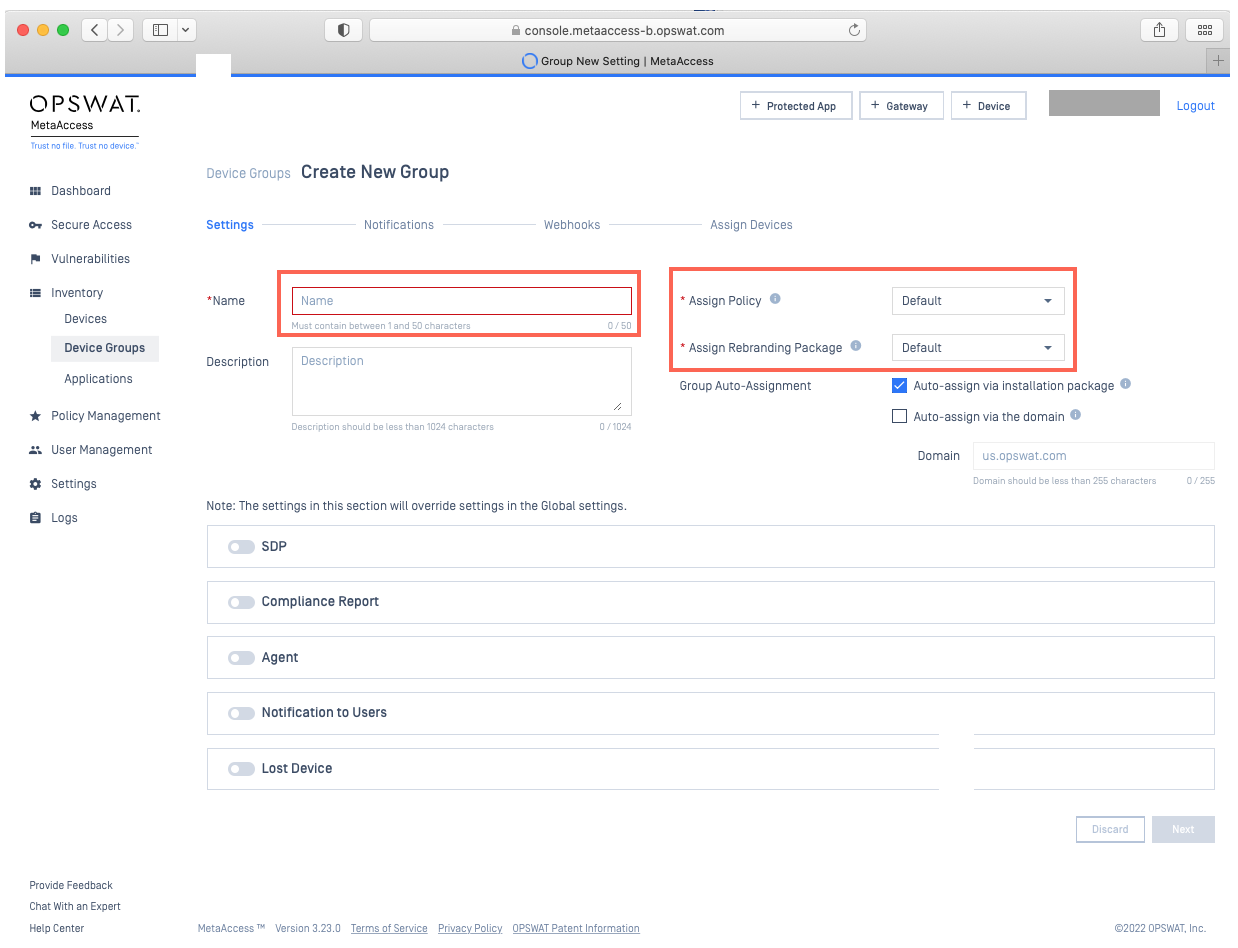The image size is (1238, 948).
Task: Open Device Groups in sidebar
Action: tap(105, 348)
